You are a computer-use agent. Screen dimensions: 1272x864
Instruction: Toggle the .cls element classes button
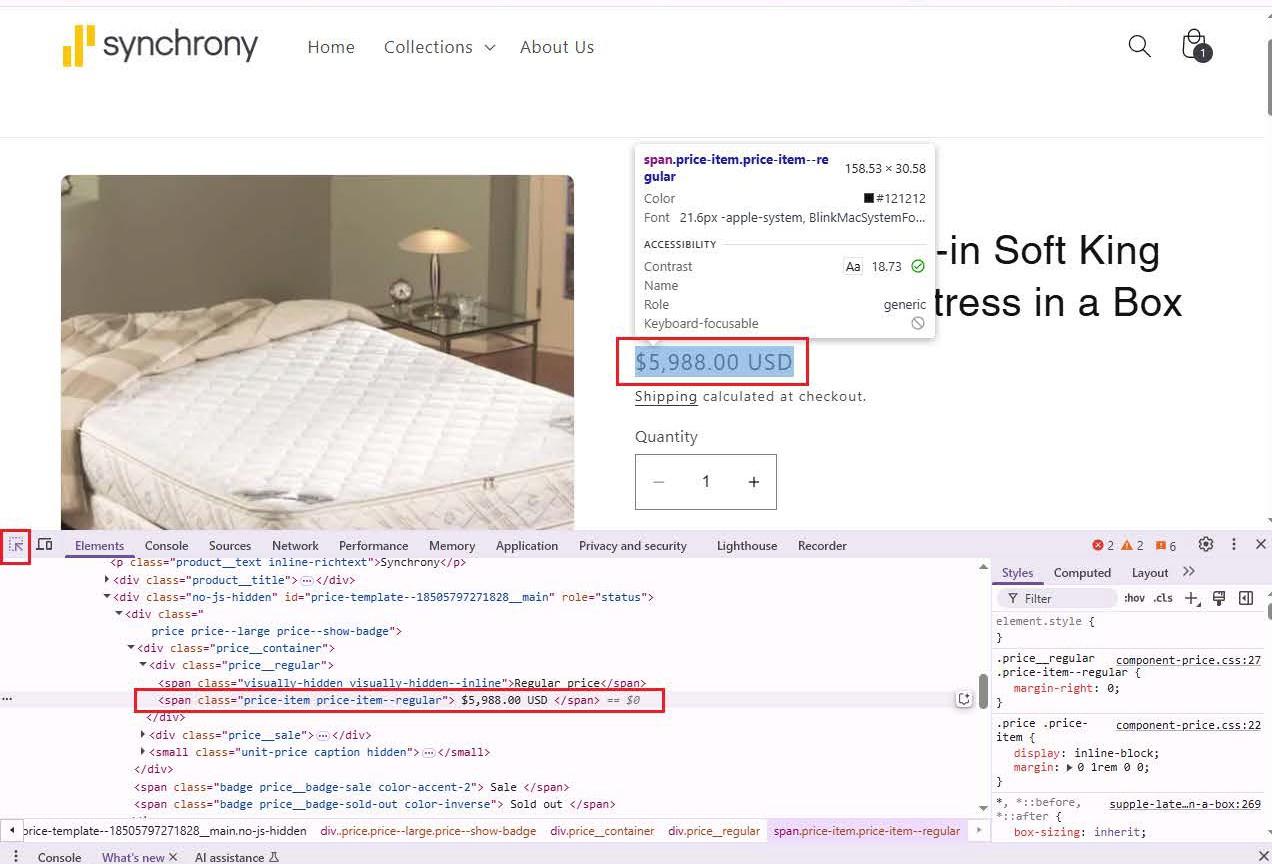click(x=1162, y=598)
